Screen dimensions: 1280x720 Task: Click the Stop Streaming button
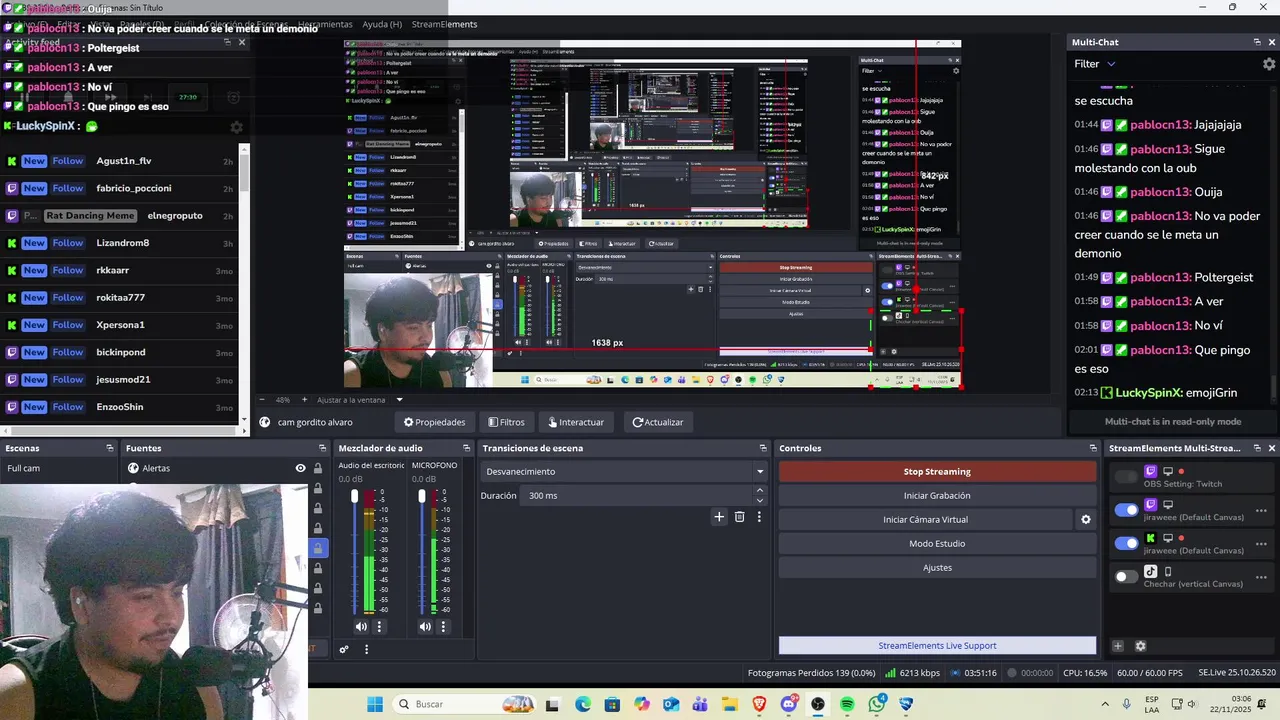(x=937, y=472)
